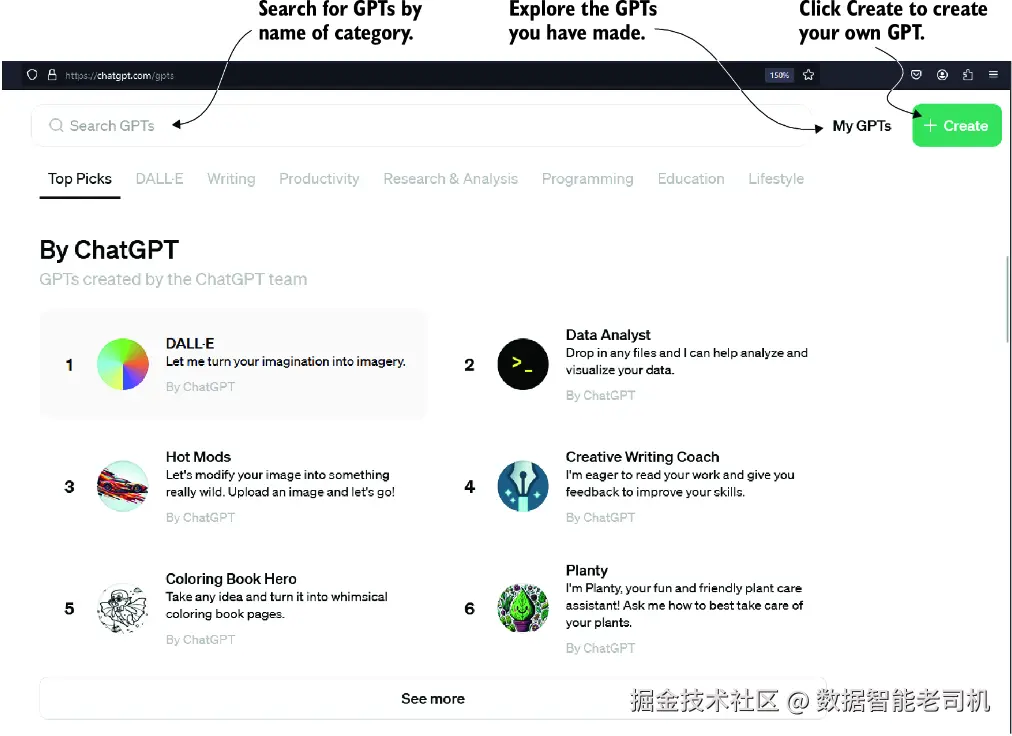The height and width of the screenshot is (736, 1012).
Task: Open the DALL·E color wheel icon
Action: 123,364
